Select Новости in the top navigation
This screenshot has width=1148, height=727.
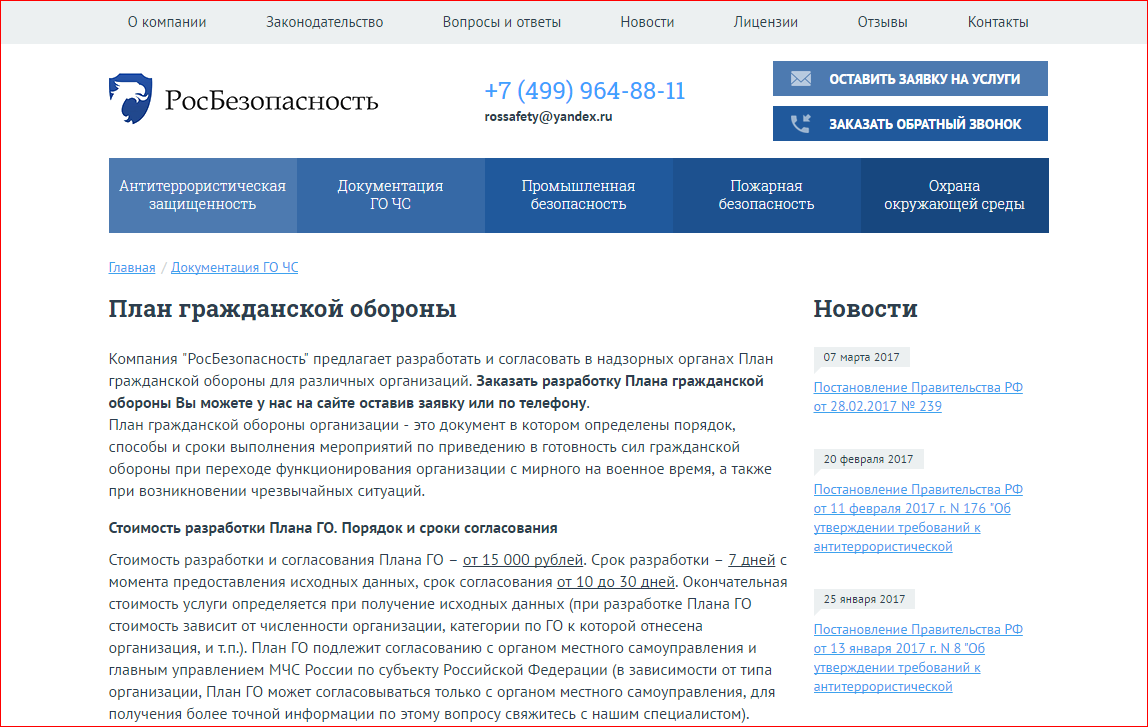point(647,22)
